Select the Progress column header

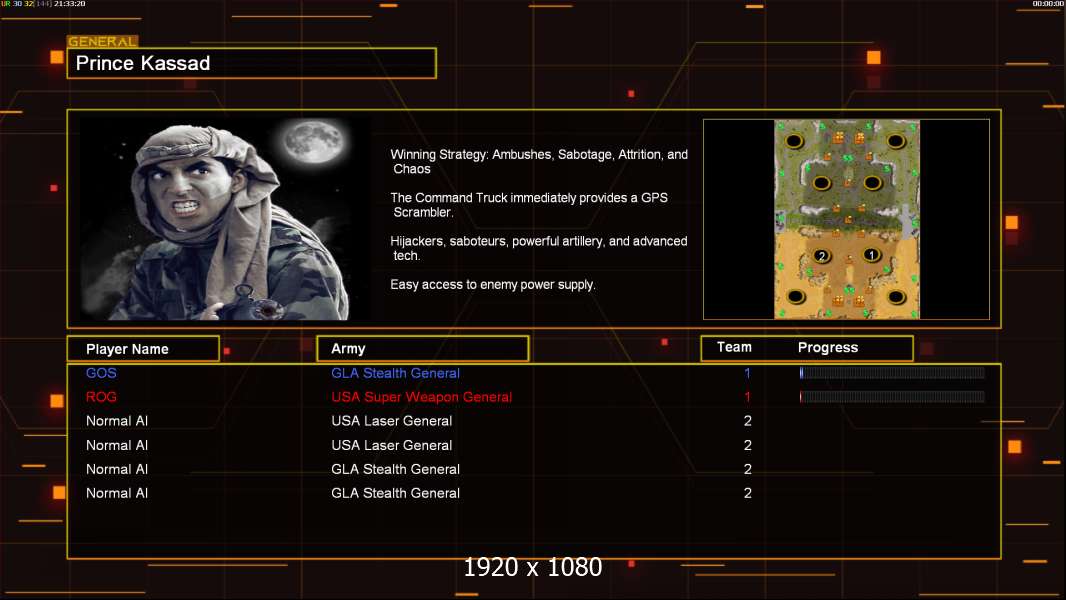coord(827,347)
